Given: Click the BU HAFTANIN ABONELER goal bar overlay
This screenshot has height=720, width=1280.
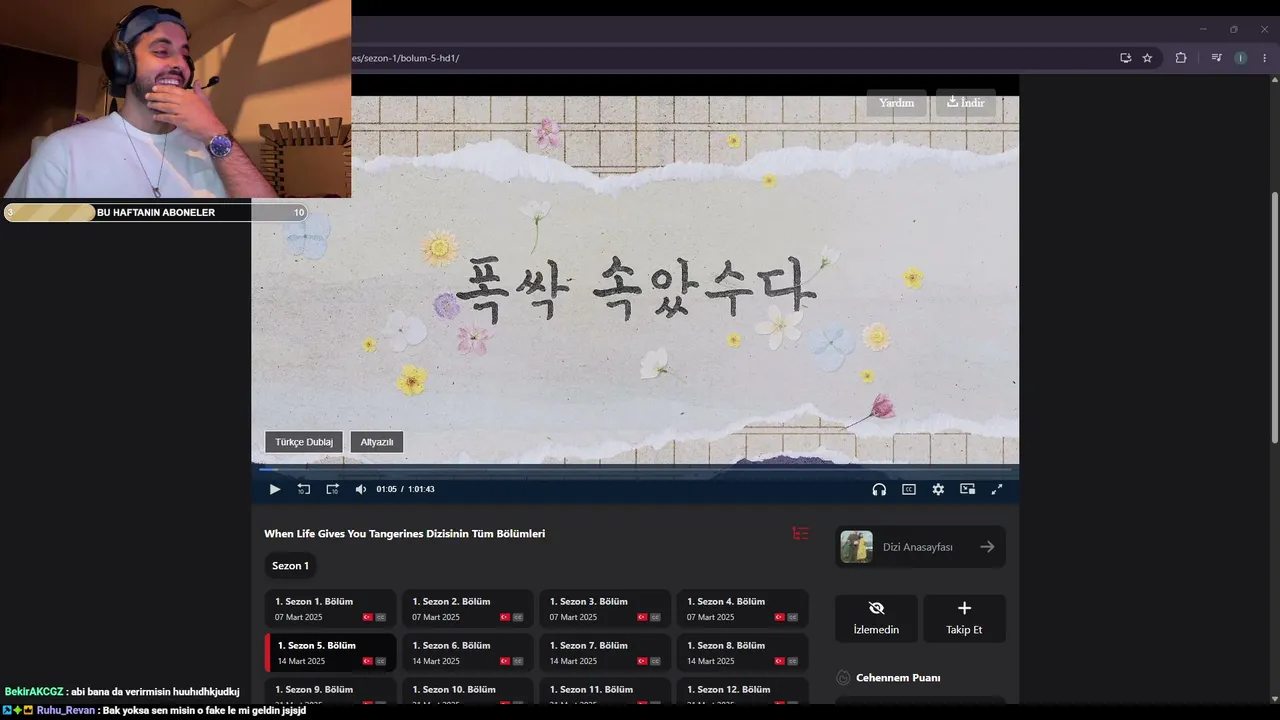Looking at the screenshot, I should (x=155, y=212).
